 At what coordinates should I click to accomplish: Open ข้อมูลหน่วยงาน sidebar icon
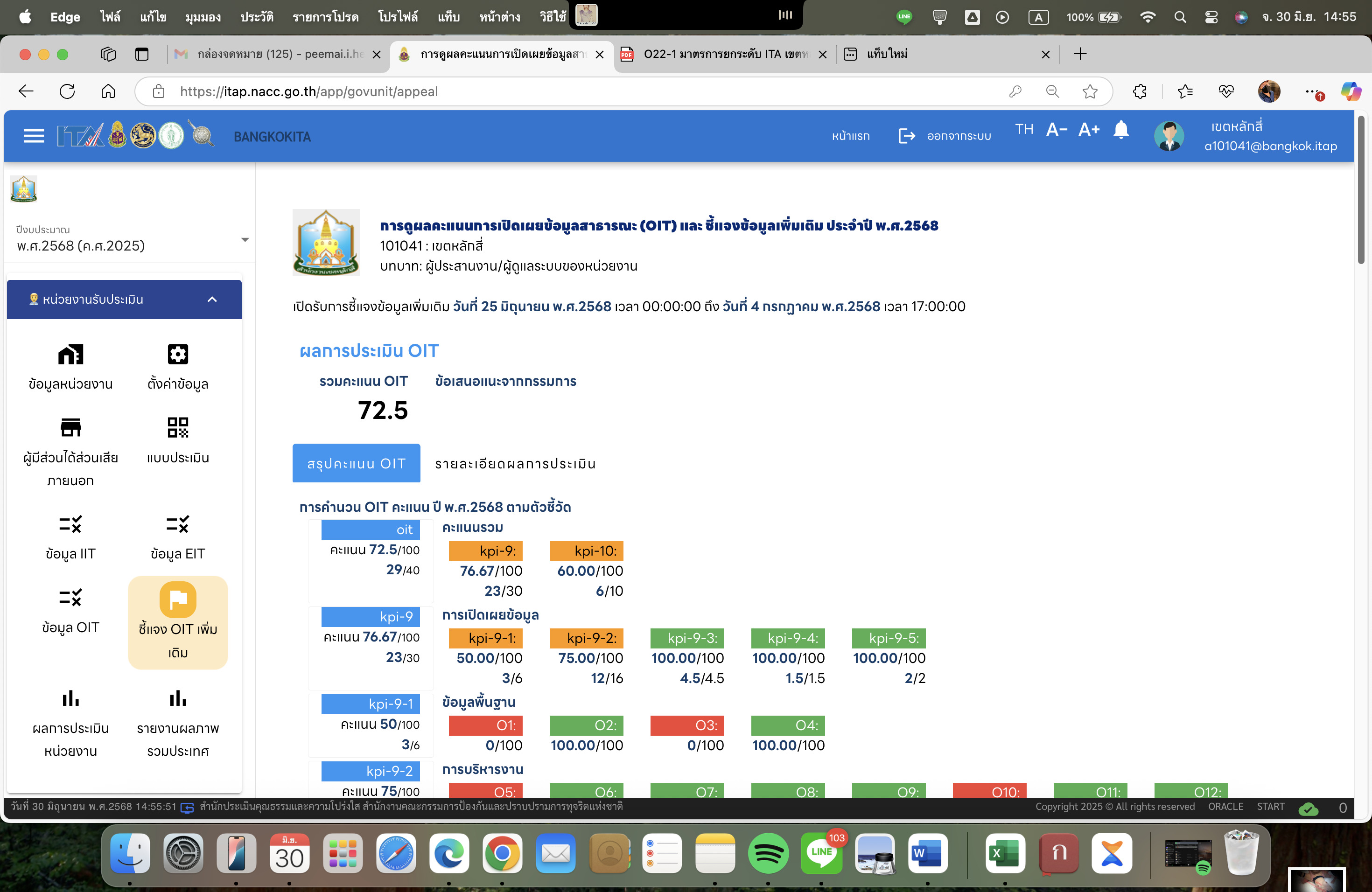70,354
